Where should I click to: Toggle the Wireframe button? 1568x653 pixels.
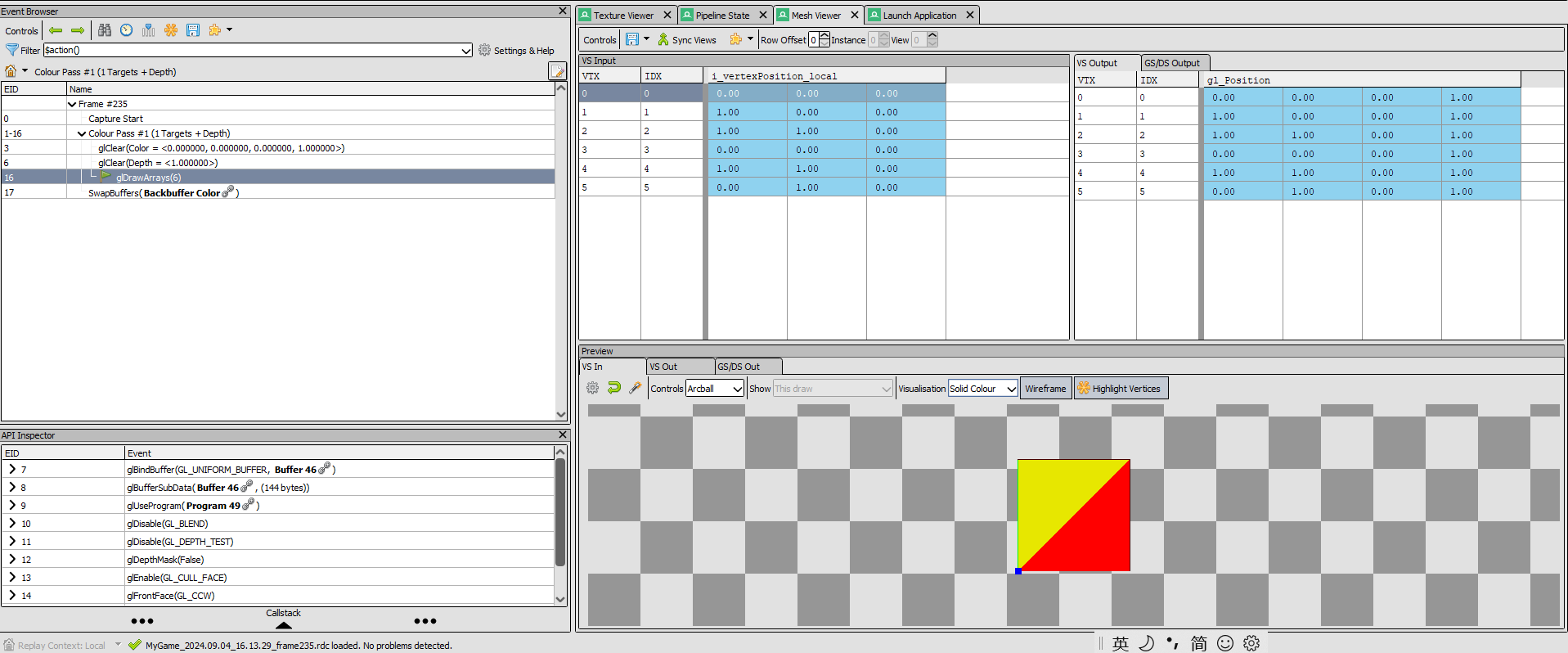tap(1045, 389)
